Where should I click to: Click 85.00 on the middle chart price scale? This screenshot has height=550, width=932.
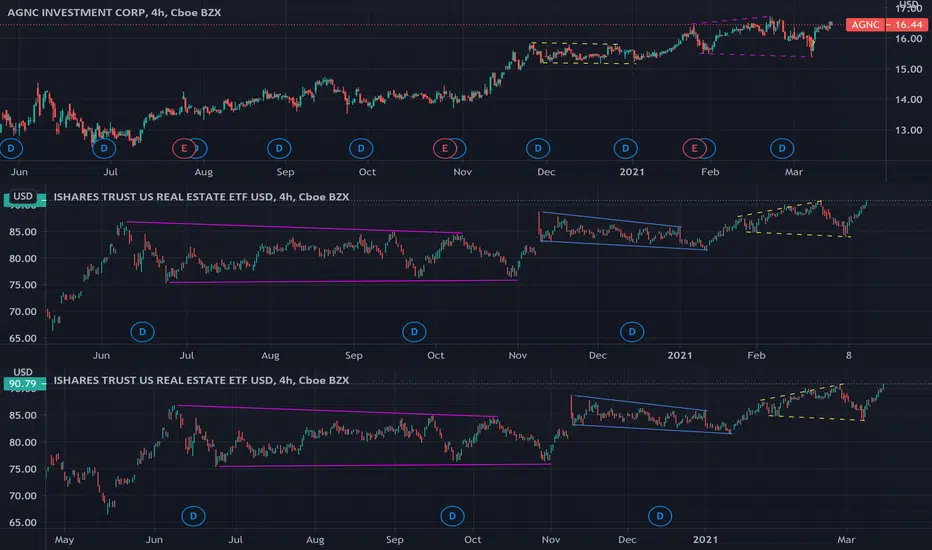coord(23,232)
